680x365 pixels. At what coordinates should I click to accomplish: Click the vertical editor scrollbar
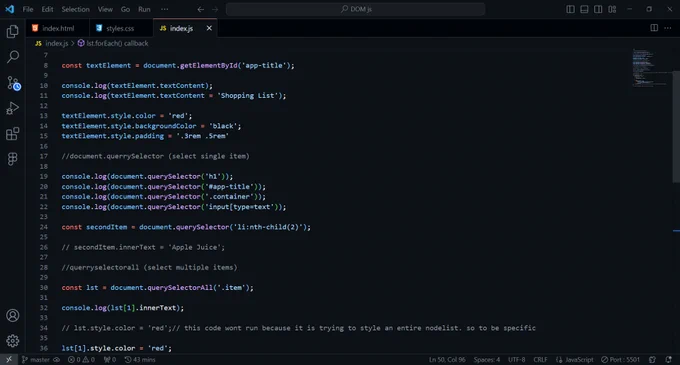[676, 126]
